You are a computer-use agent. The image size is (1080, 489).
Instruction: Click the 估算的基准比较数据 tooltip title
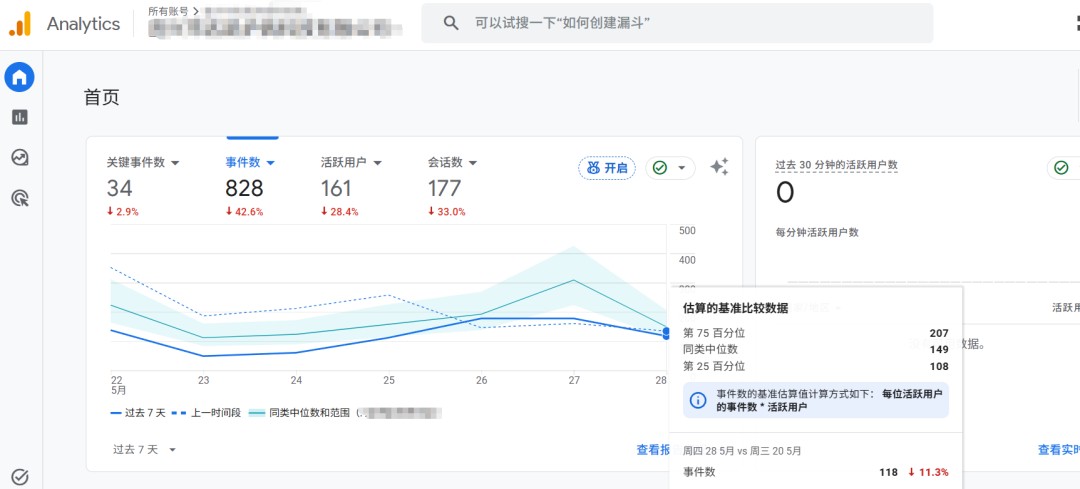click(735, 308)
